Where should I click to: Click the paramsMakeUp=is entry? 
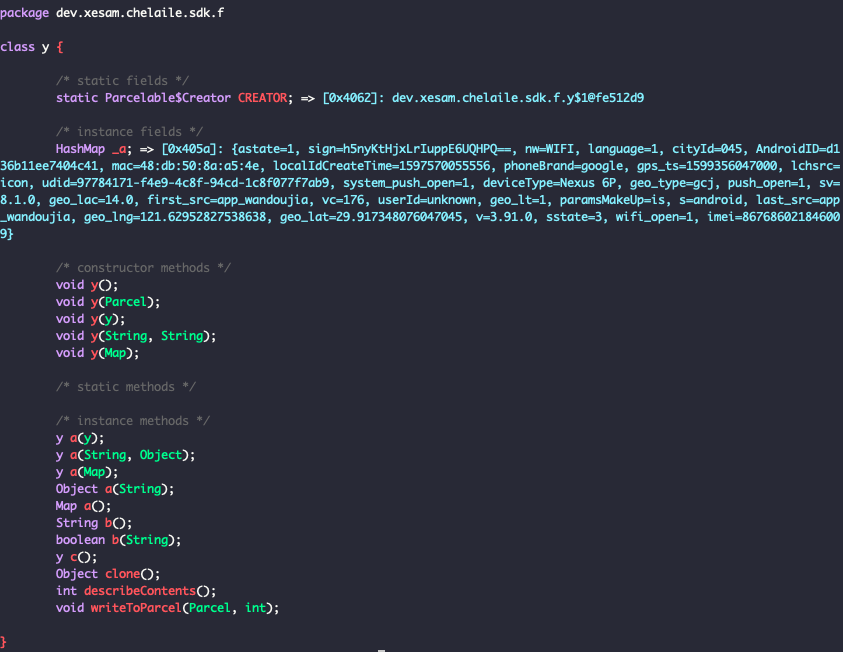click(612, 200)
